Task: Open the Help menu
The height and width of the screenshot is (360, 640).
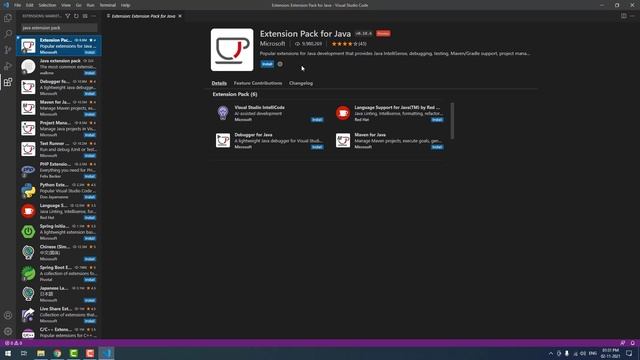Action: (x=125, y=5)
